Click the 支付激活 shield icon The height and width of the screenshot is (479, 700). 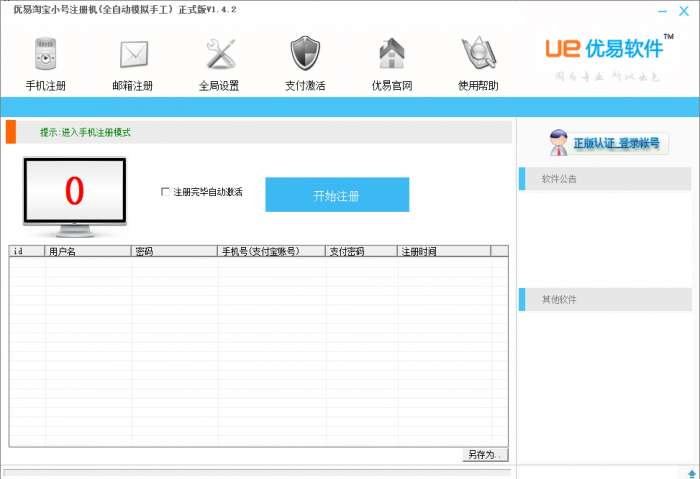pyautogui.click(x=305, y=53)
